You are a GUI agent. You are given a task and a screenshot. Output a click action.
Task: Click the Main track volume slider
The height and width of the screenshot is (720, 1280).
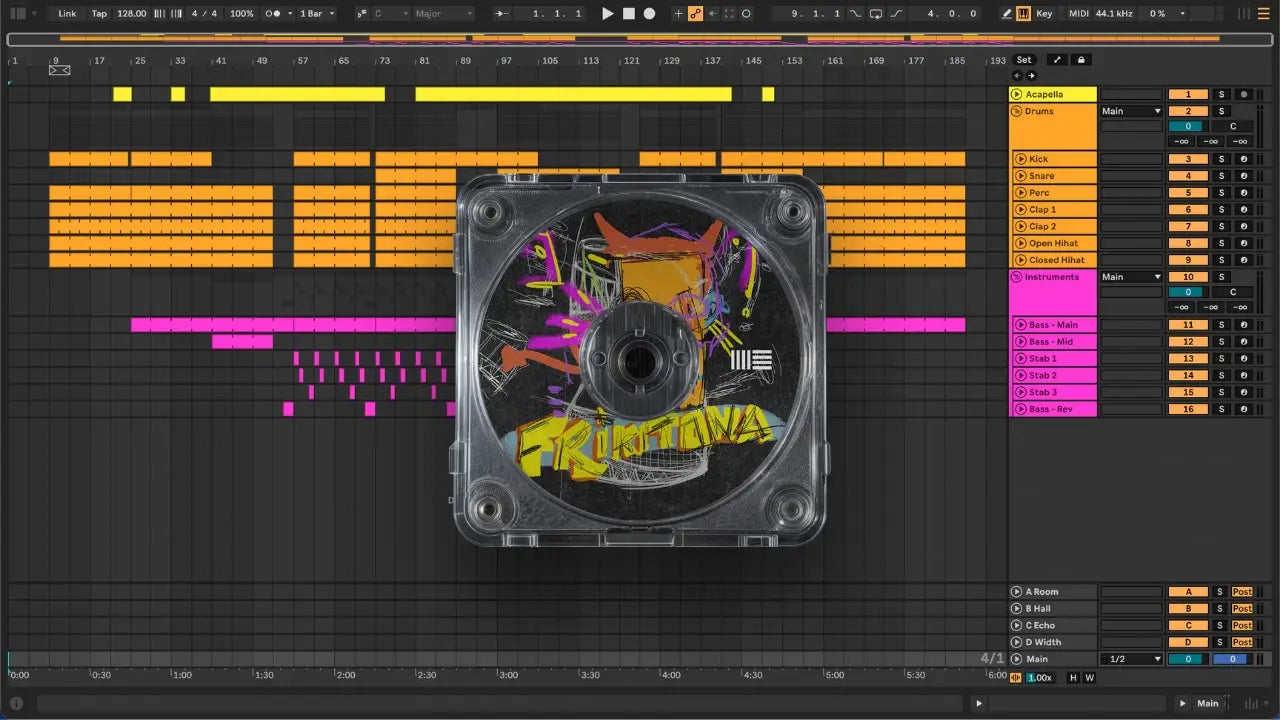point(1188,659)
